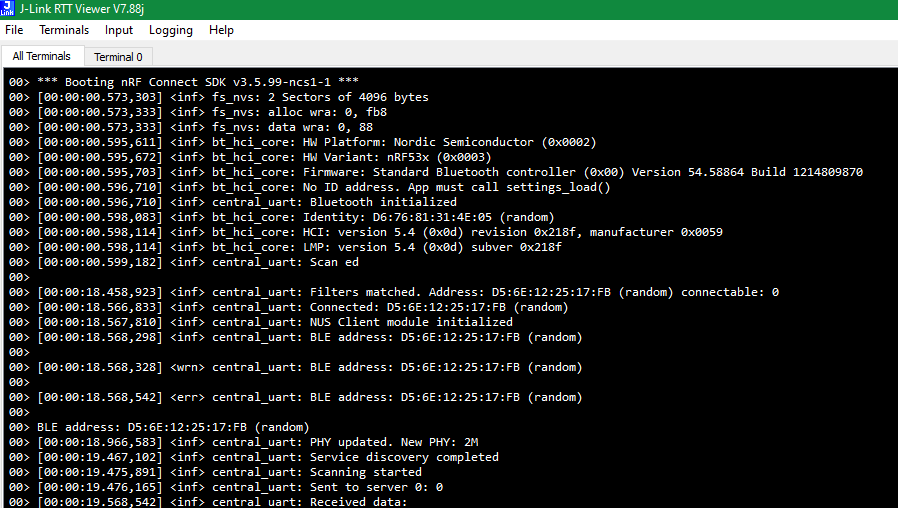Click the 'Connected: D5:6E:12:25:17:FB (random)' line
The image size is (898, 508).
pyautogui.click(x=289, y=307)
